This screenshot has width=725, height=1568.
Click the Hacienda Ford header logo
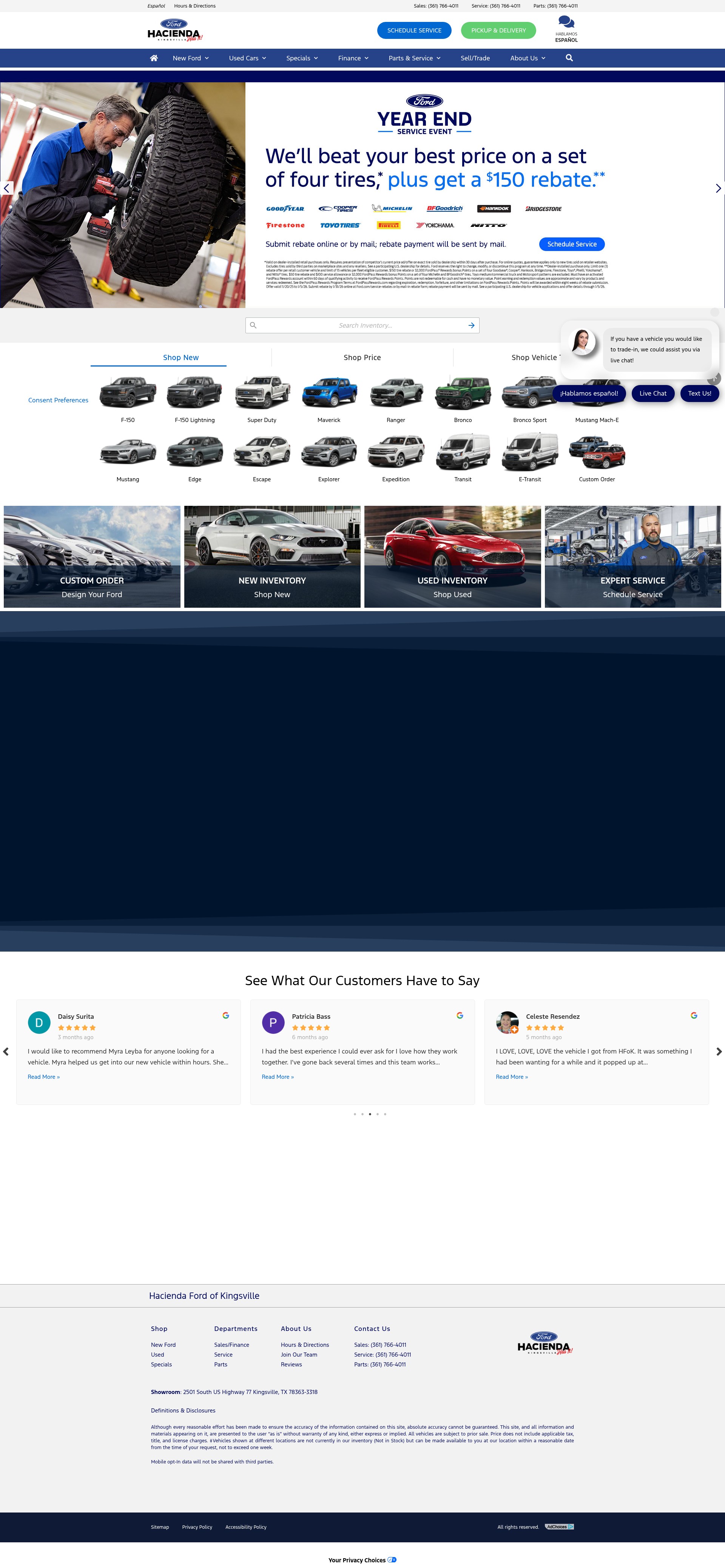(x=175, y=30)
